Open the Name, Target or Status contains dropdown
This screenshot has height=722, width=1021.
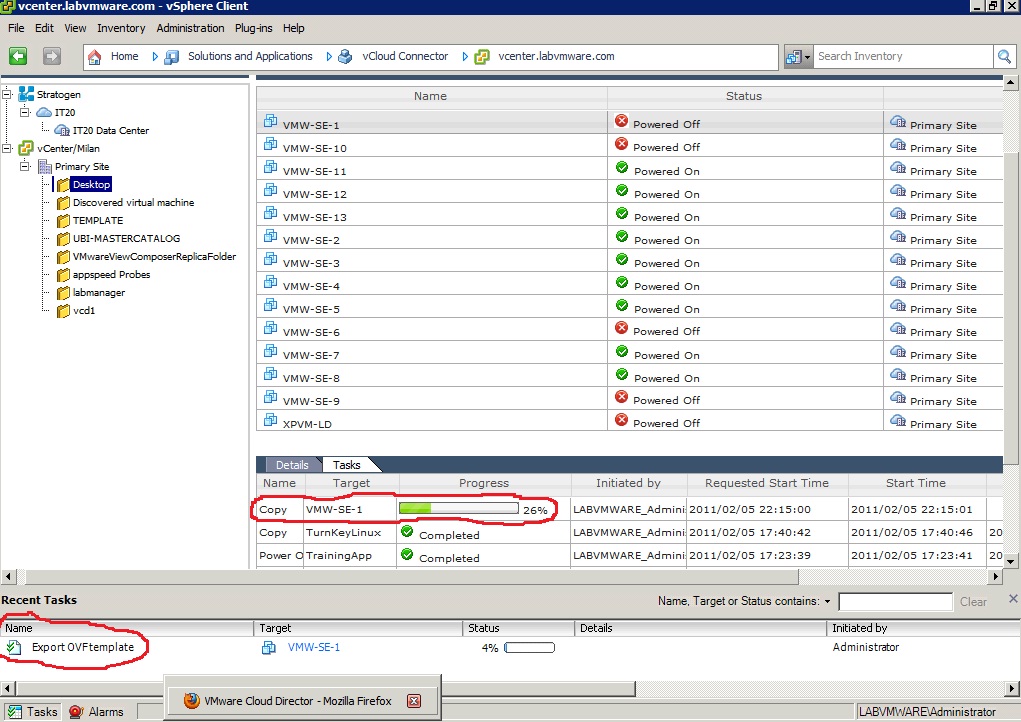pos(828,602)
